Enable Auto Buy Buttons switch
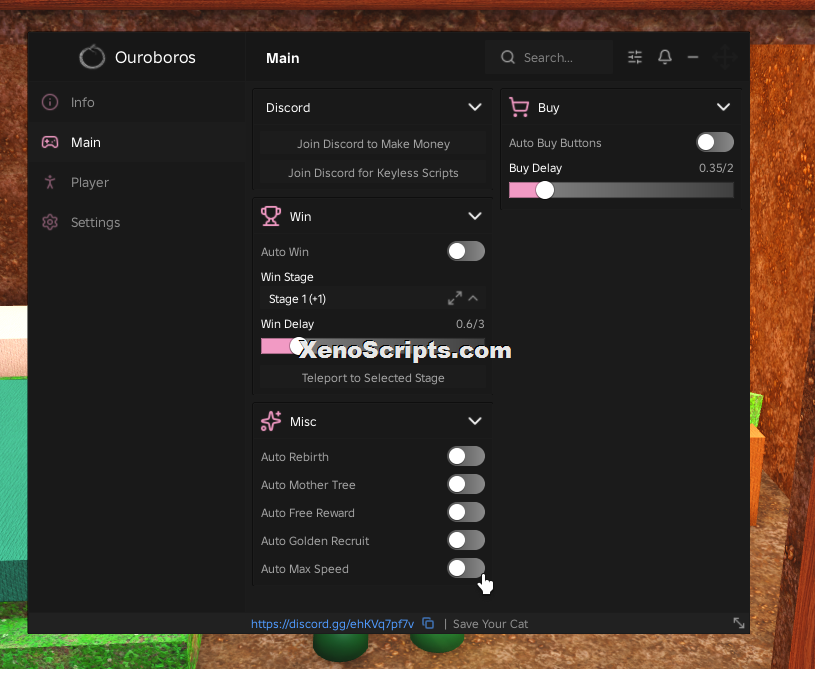815x699 pixels. coord(715,142)
